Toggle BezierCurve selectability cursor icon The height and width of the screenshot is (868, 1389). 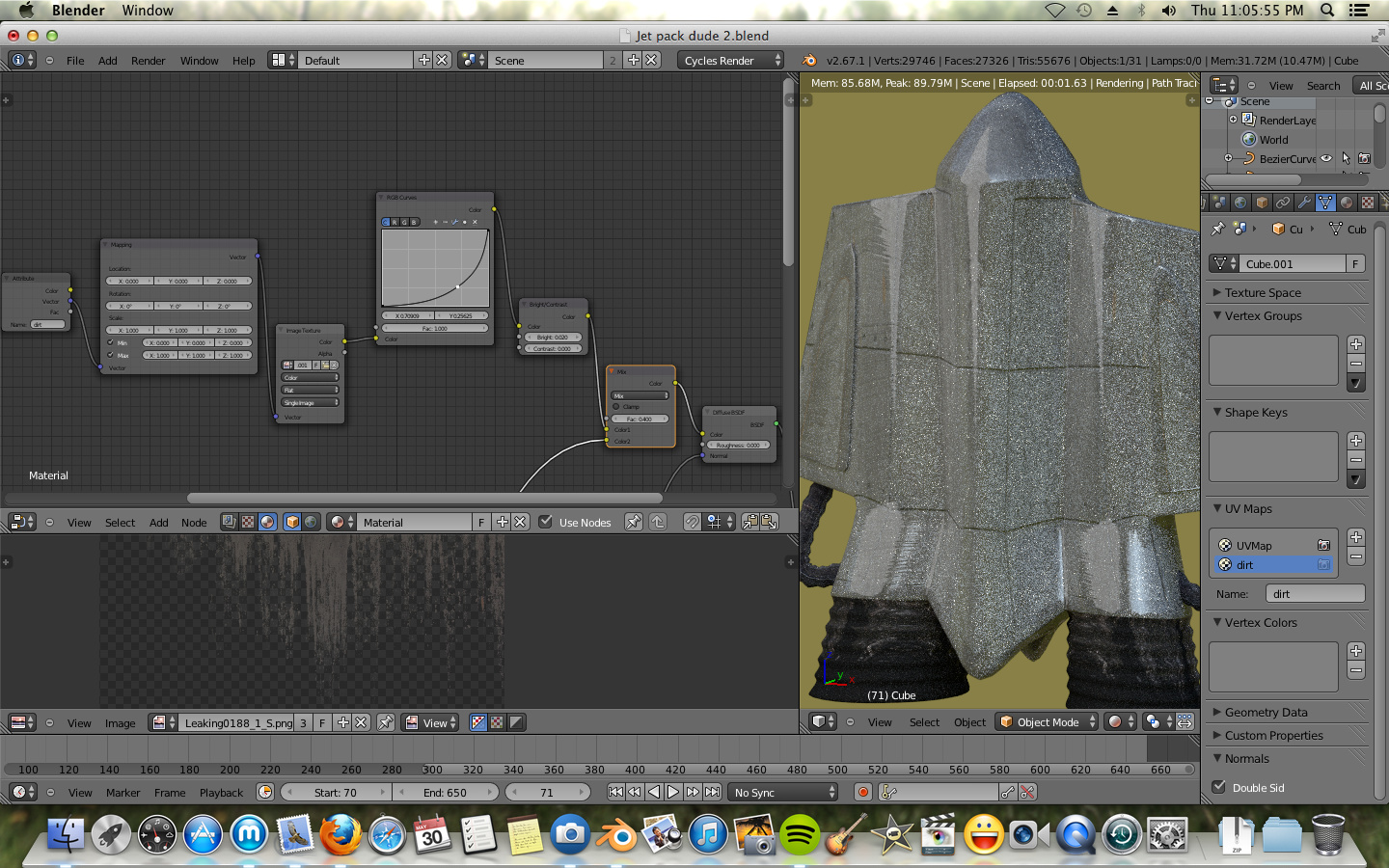pos(1346,158)
